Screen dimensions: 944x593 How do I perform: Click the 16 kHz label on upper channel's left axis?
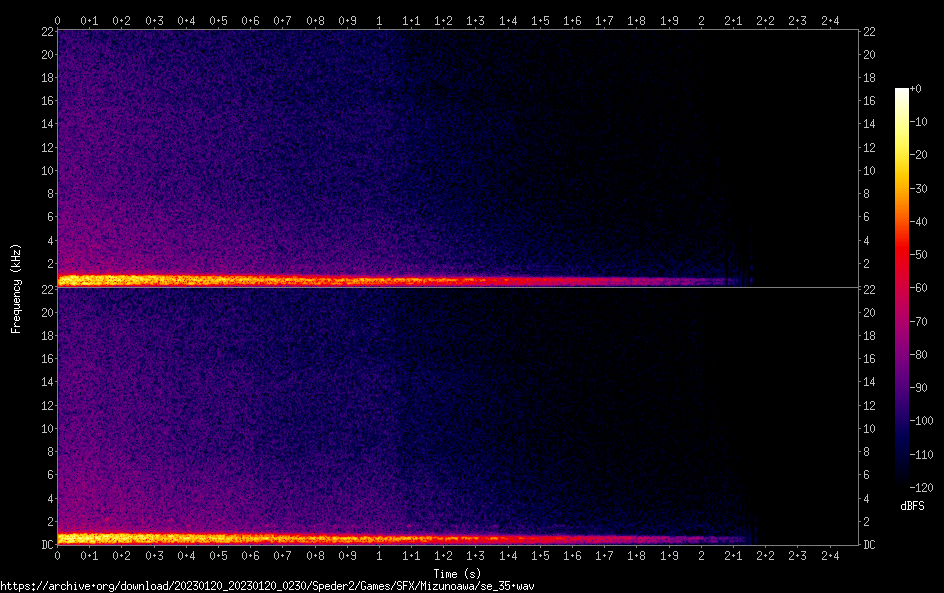pyautogui.click(x=45, y=101)
